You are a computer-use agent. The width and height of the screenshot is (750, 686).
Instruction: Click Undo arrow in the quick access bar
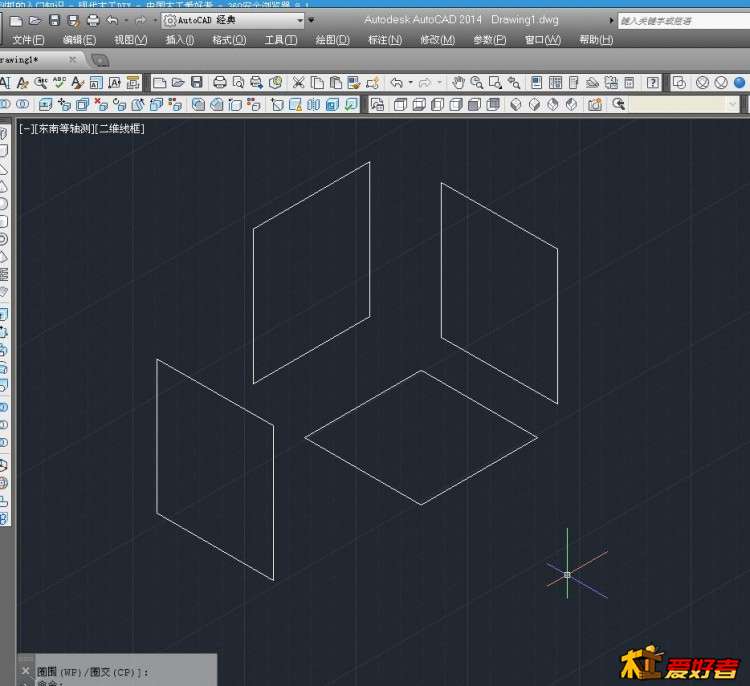[112, 20]
